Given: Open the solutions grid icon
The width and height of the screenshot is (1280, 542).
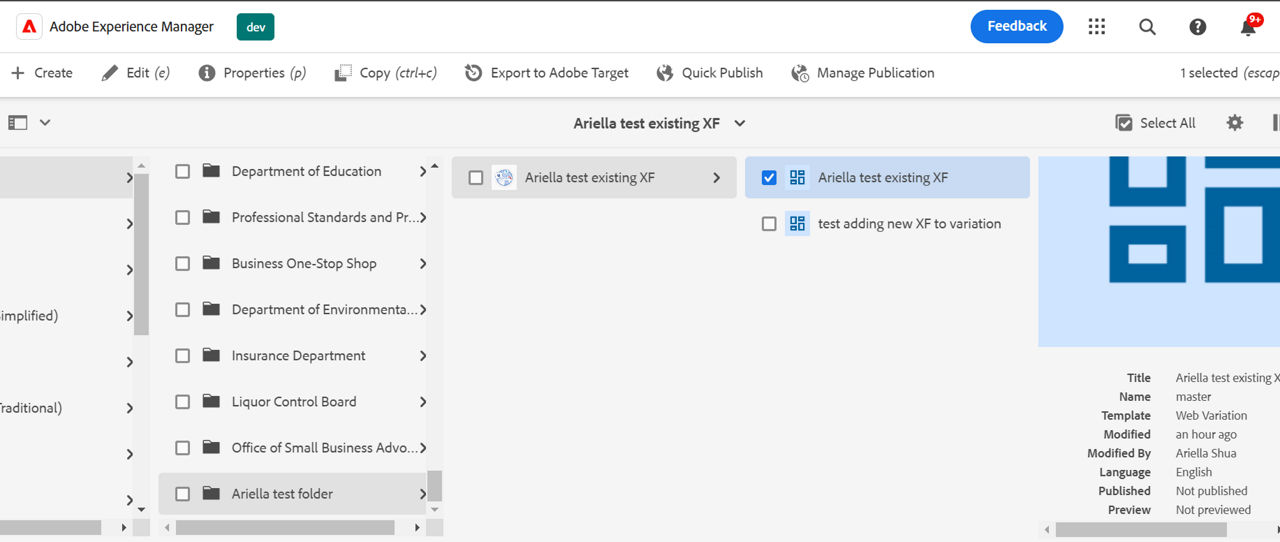Looking at the screenshot, I should (1097, 27).
